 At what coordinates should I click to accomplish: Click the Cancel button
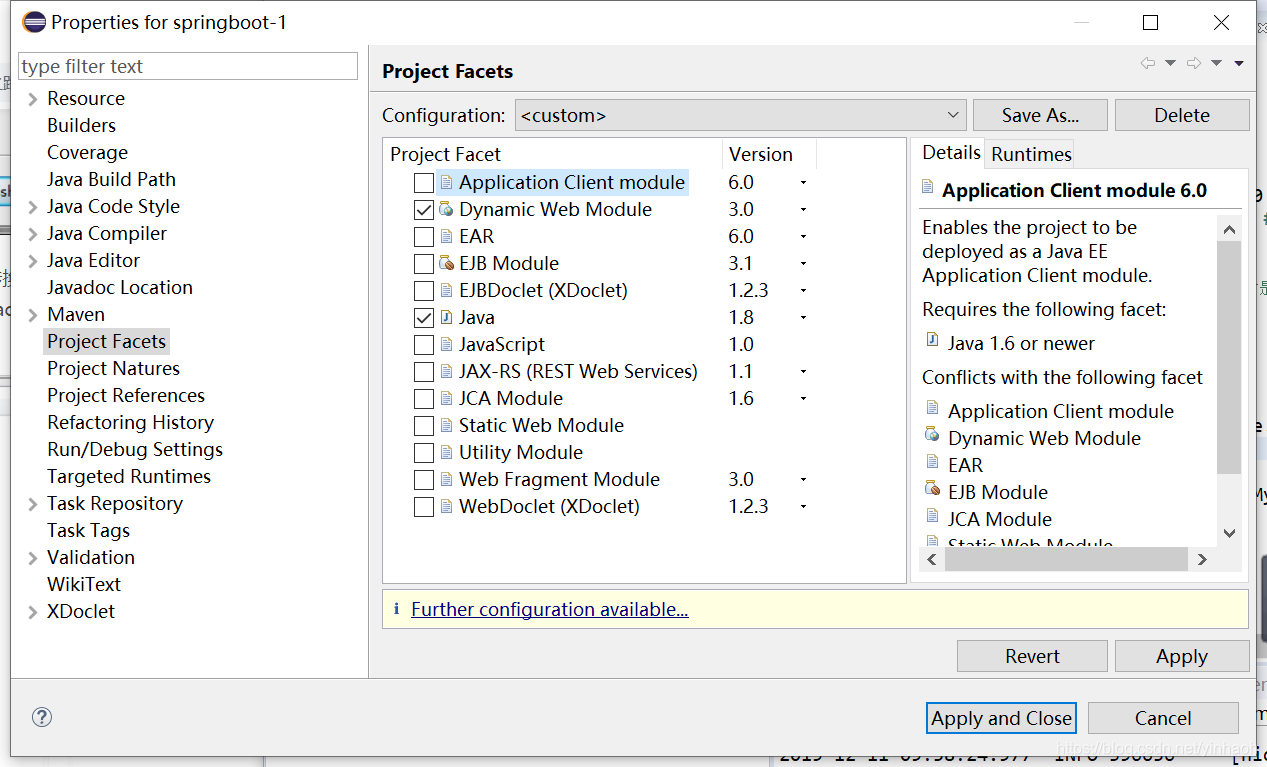pos(1163,718)
